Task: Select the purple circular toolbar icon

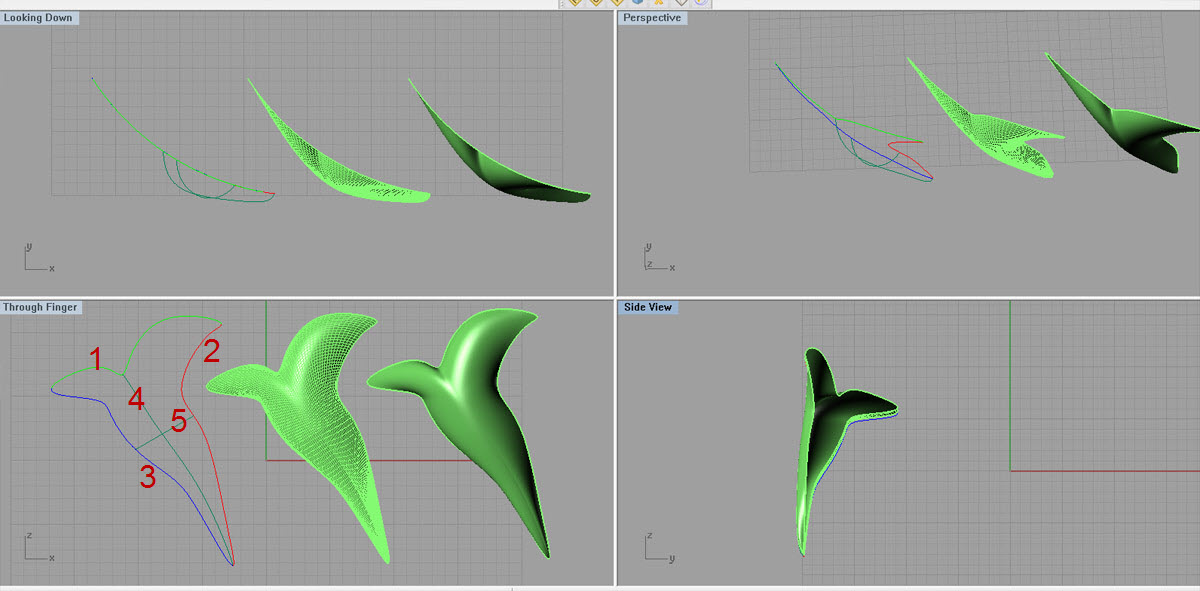Action: (702, 3)
